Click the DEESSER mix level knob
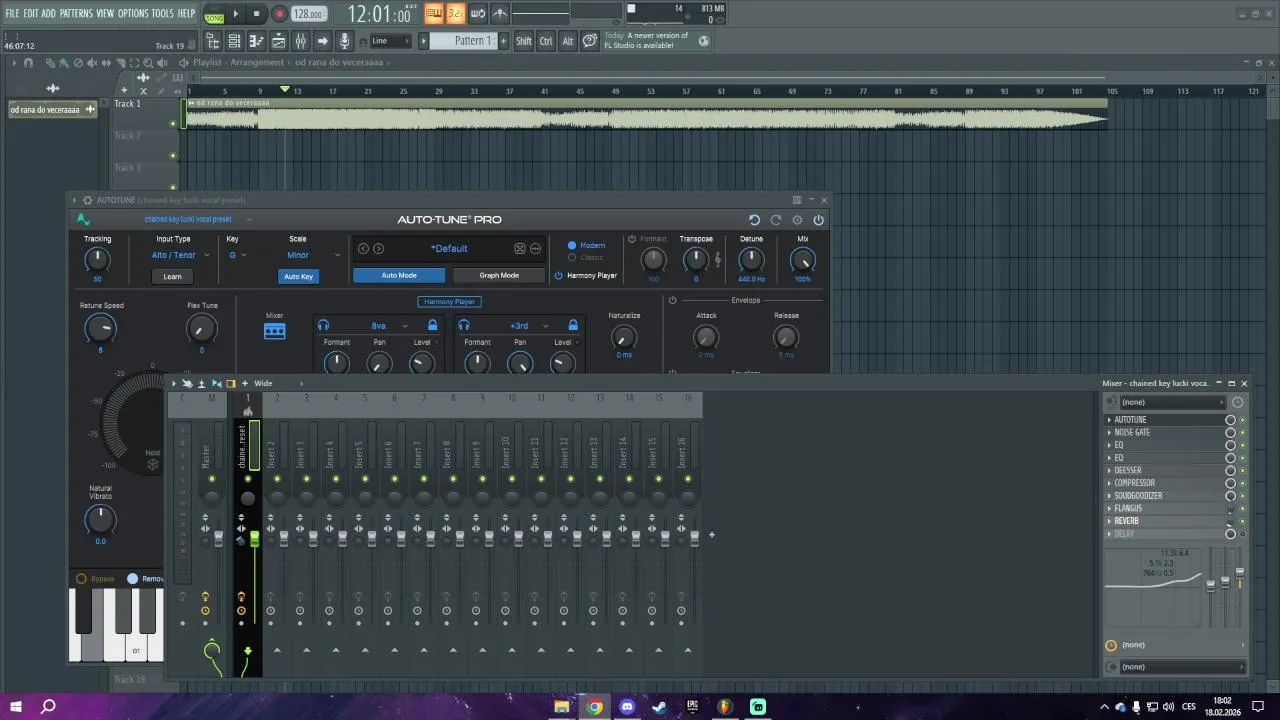 pyautogui.click(x=1231, y=471)
